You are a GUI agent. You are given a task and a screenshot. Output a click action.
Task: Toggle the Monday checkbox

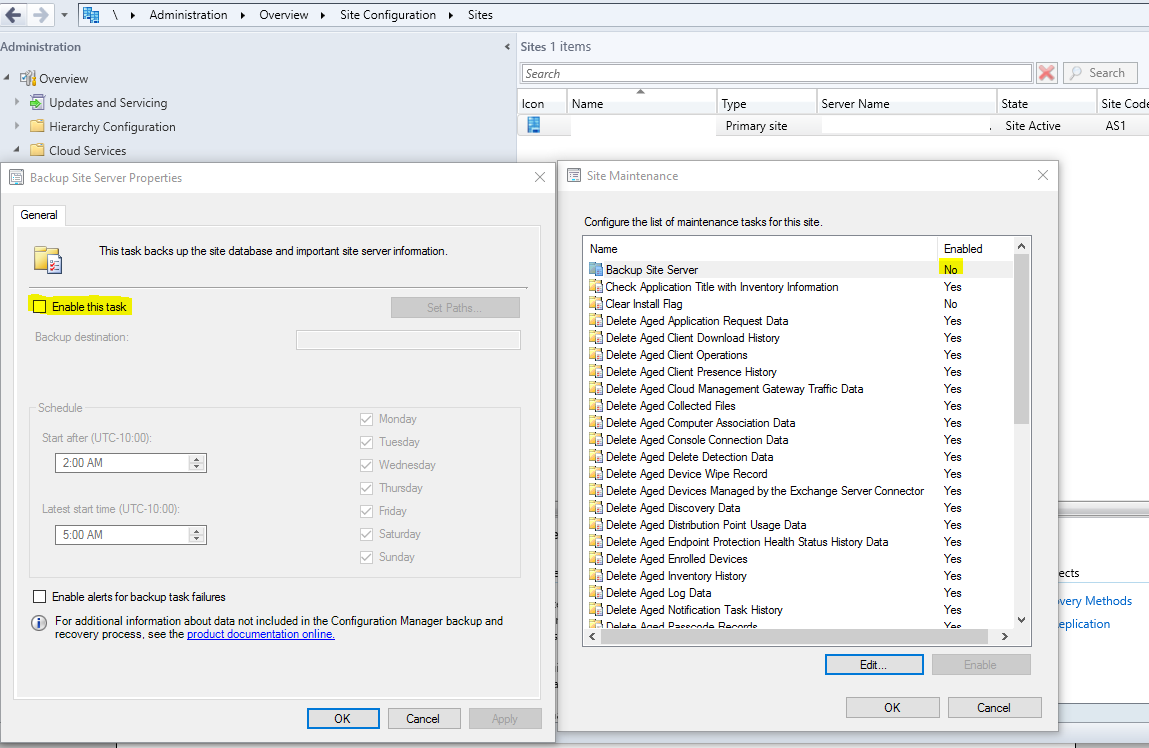click(366, 419)
